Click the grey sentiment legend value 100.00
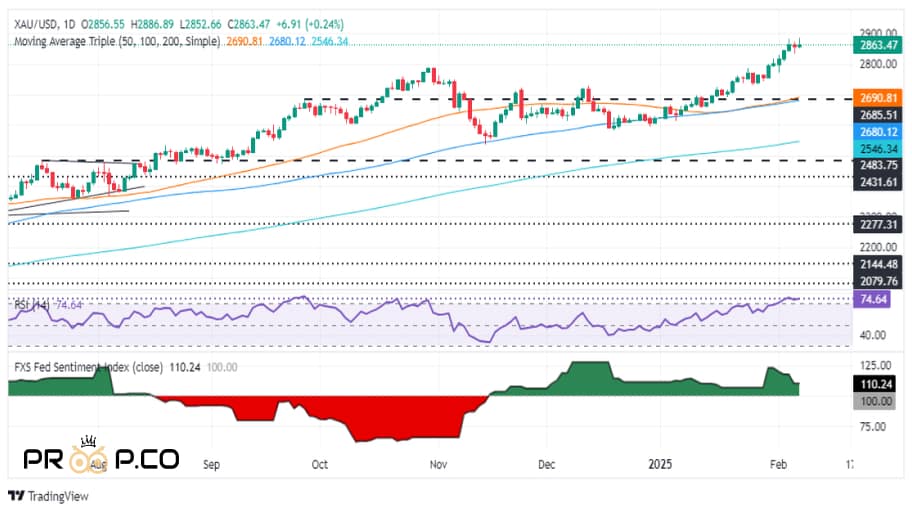912x513 pixels. point(222,367)
